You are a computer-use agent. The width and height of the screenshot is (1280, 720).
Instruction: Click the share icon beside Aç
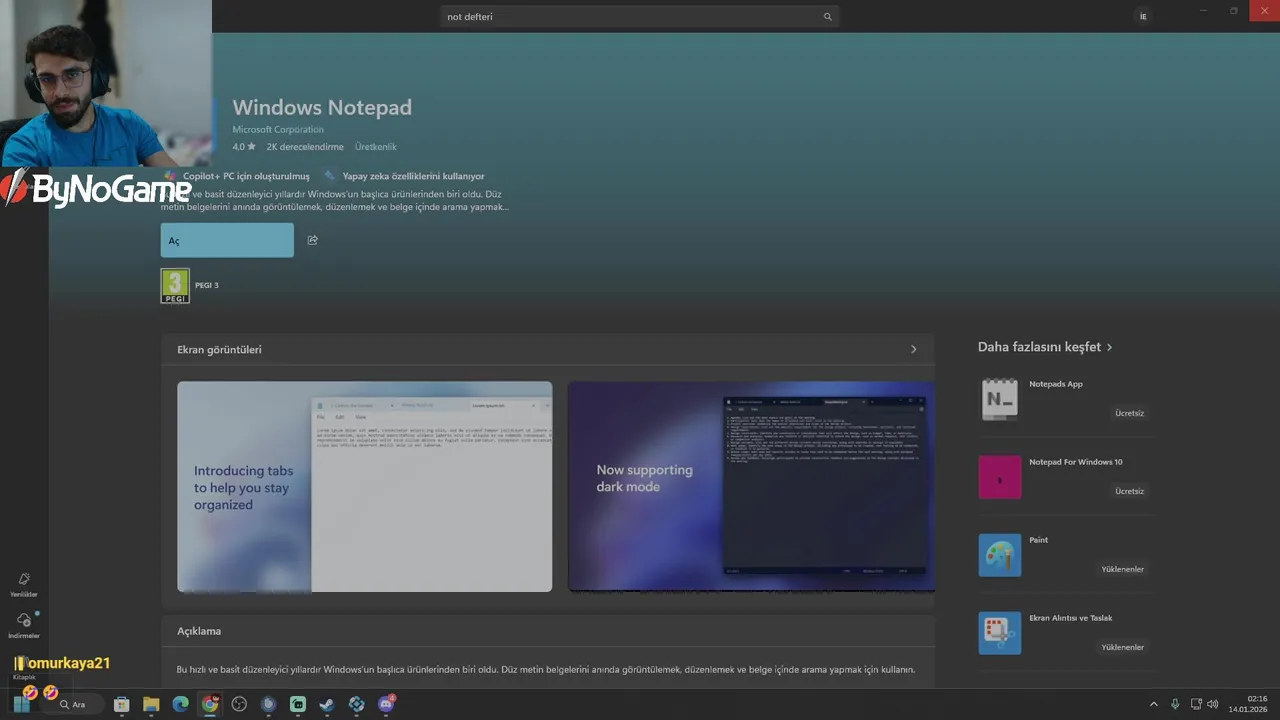[x=313, y=240]
